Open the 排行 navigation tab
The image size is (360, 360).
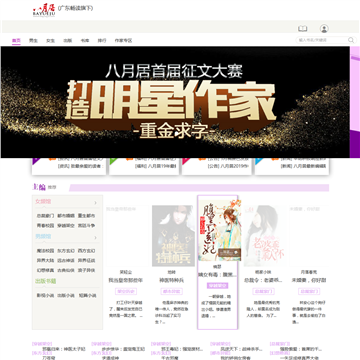102,40
